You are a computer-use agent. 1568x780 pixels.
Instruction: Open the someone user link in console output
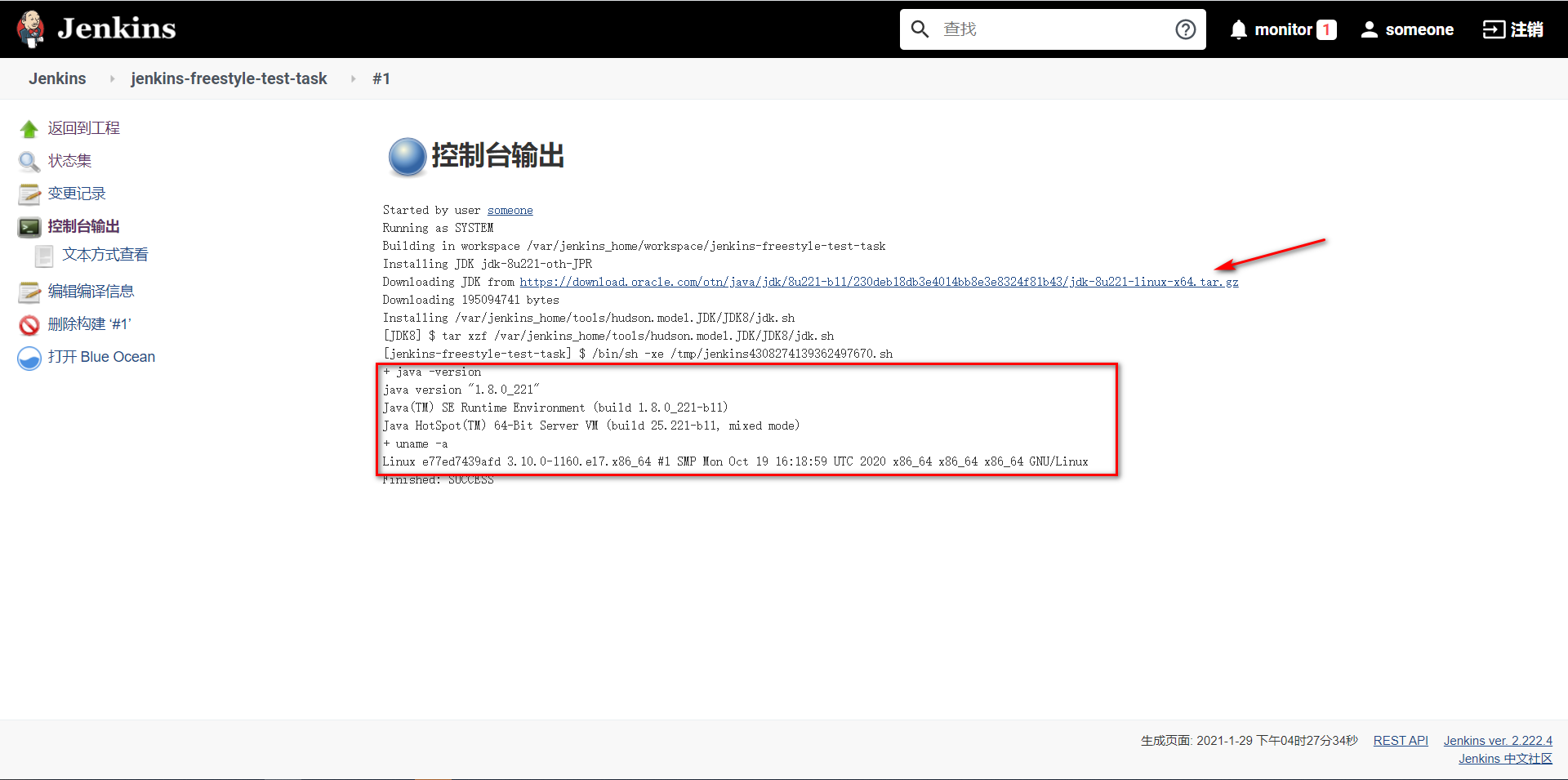click(510, 210)
